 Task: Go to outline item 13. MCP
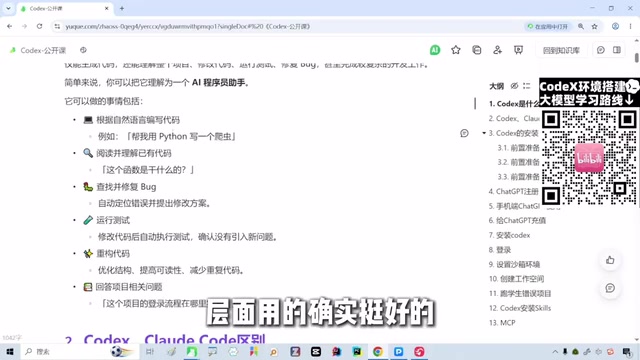coord(502,323)
